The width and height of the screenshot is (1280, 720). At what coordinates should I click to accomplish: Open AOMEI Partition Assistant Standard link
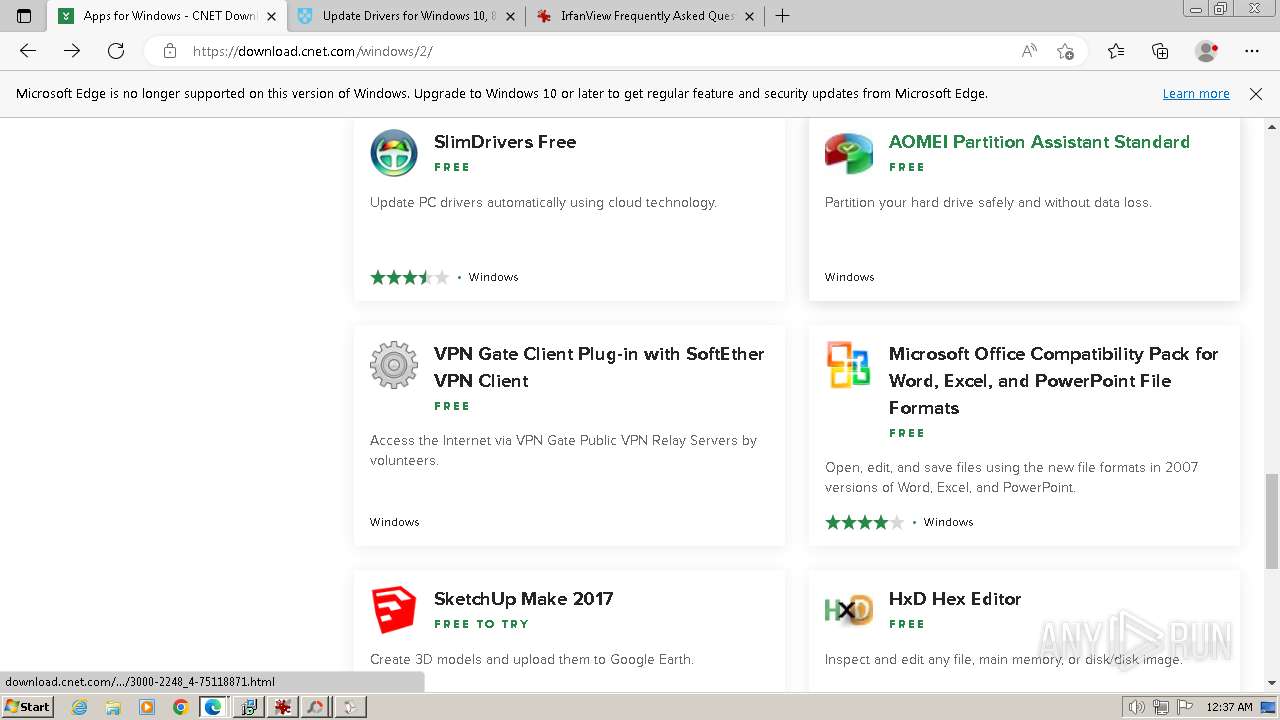pos(1039,142)
